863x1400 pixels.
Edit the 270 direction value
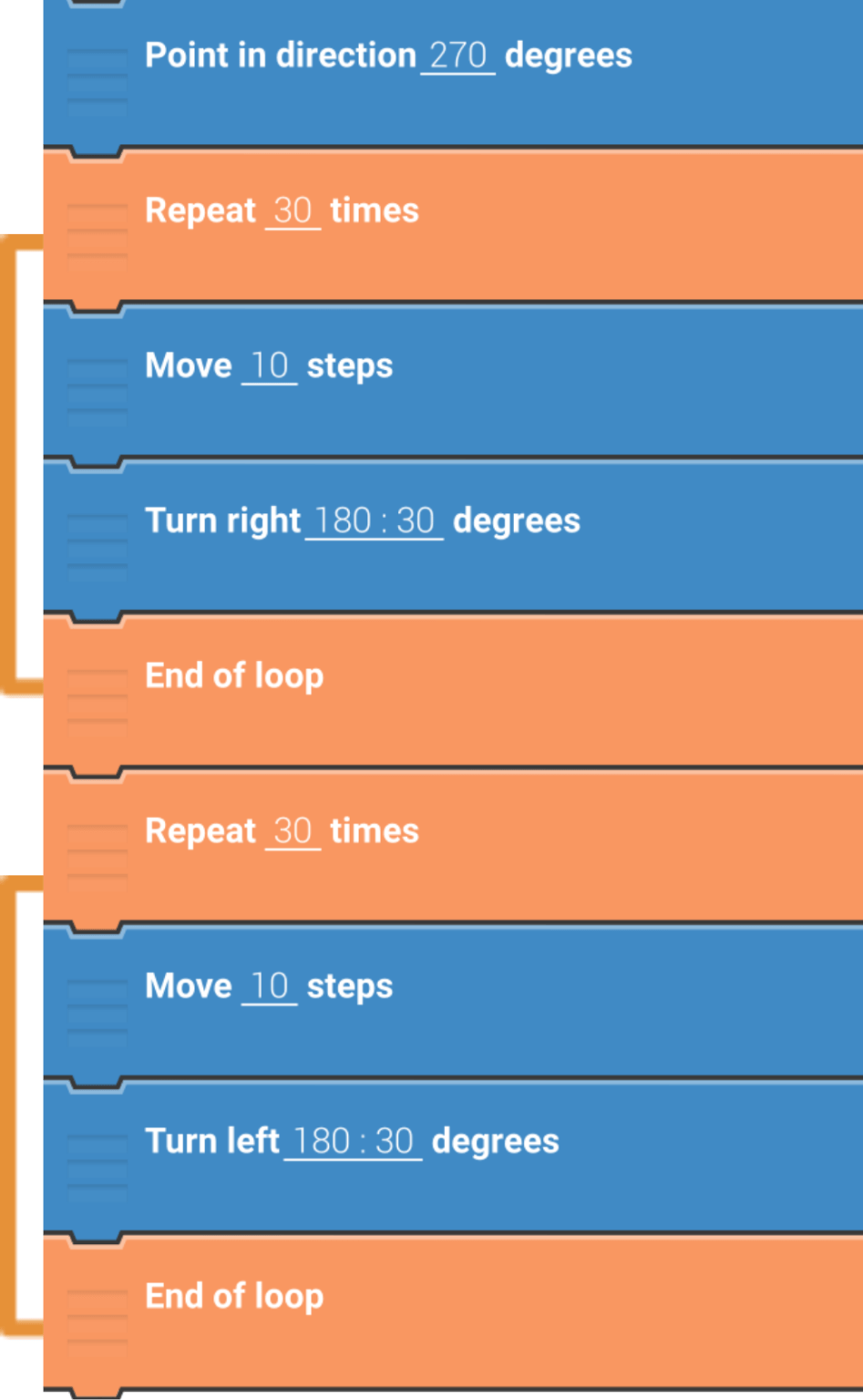pyautogui.click(x=457, y=56)
